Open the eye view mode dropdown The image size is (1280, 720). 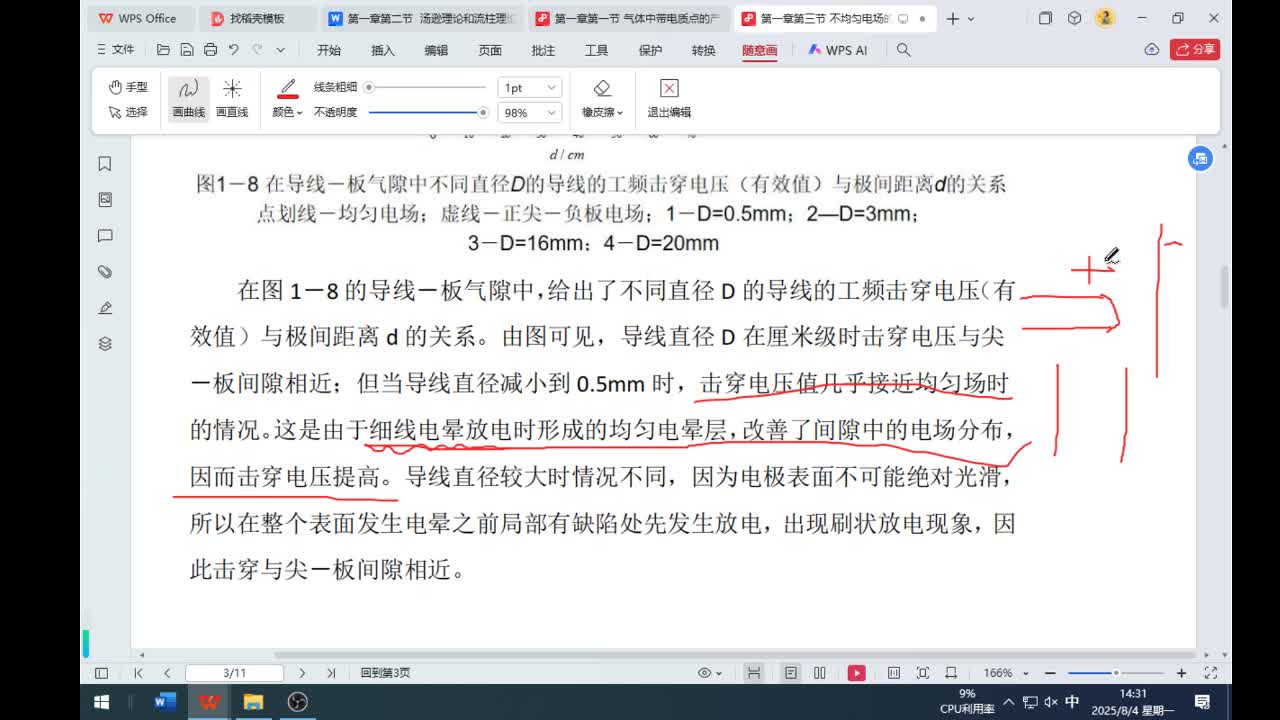point(710,673)
